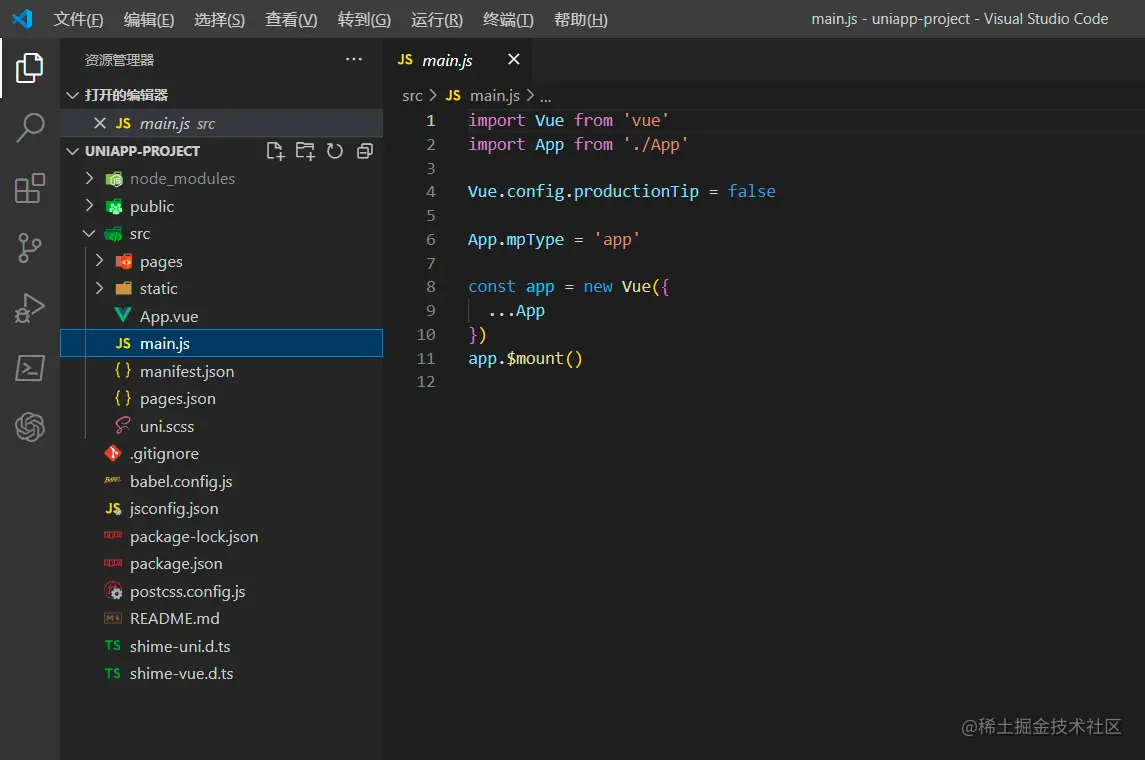Screen dimensions: 1145x760
Task: Click line number 8 in the gutter
Action: pyautogui.click(x=431, y=287)
